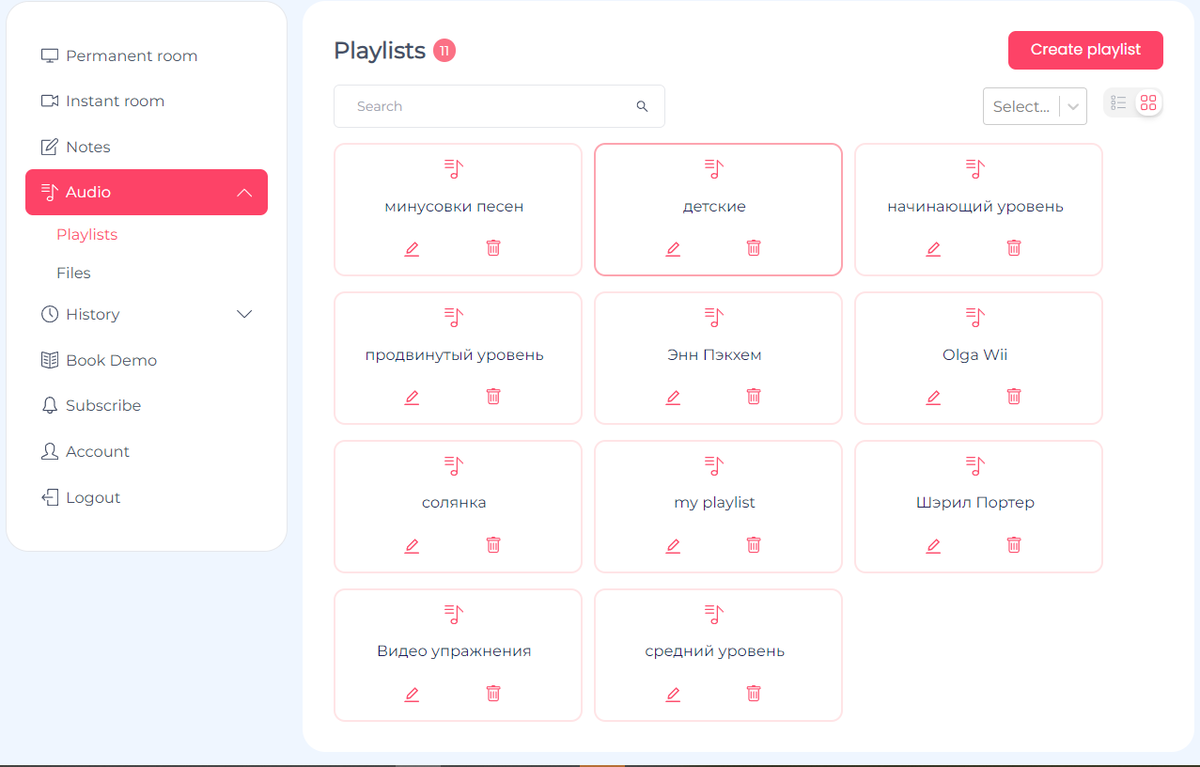
Task: Delete the Шэрил Портер playlist
Action: 1014,545
